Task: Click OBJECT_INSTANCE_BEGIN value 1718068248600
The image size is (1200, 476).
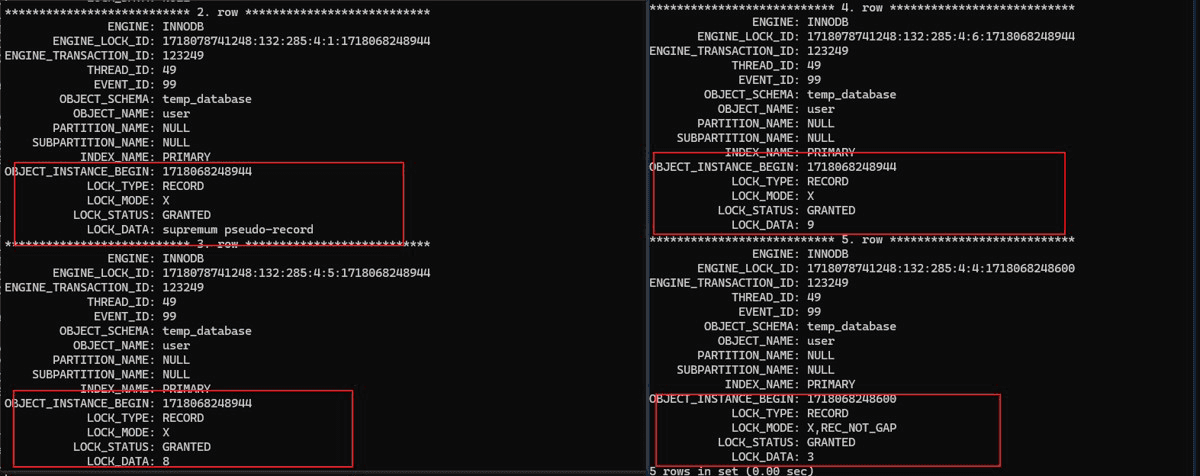Action: (850, 399)
